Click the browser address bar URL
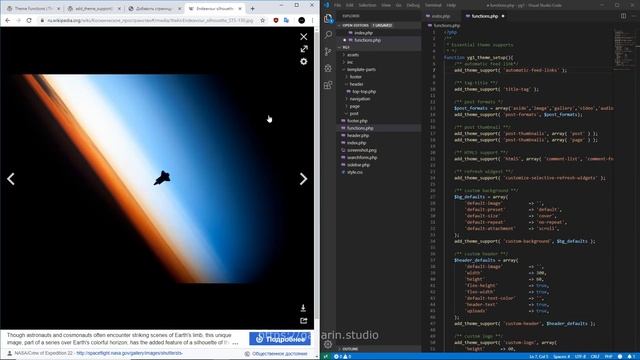Screen dimensions: 640x360 point(150,20)
